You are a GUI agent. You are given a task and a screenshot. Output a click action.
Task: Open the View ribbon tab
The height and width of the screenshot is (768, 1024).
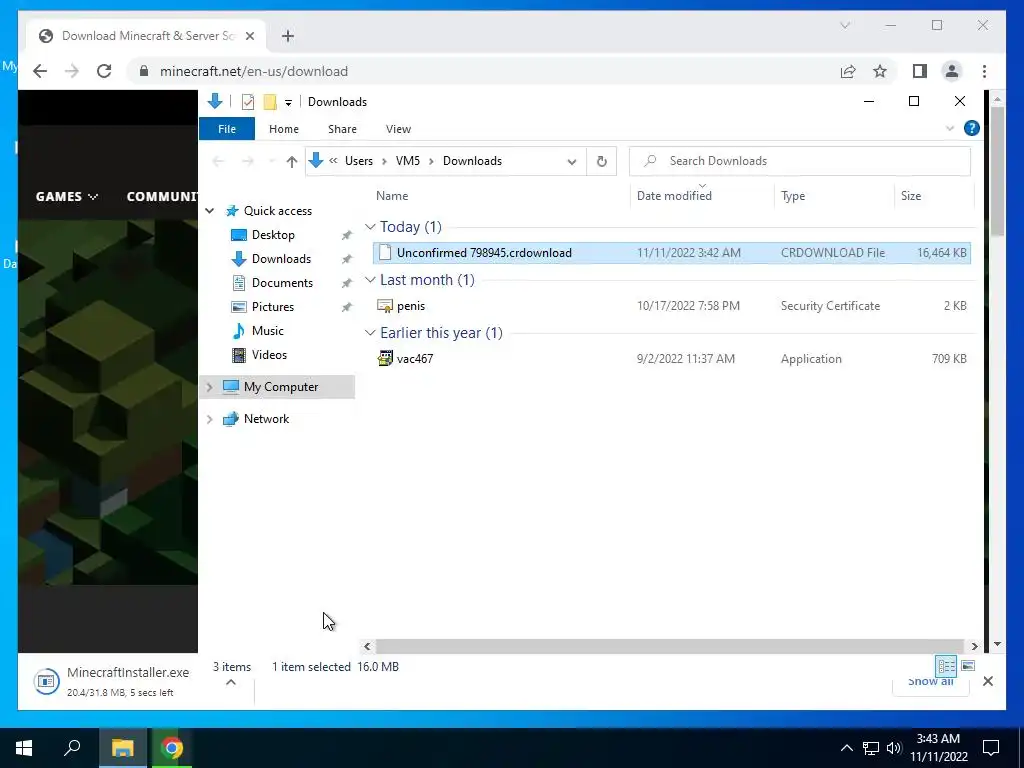pyautogui.click(x=398, y=129)
